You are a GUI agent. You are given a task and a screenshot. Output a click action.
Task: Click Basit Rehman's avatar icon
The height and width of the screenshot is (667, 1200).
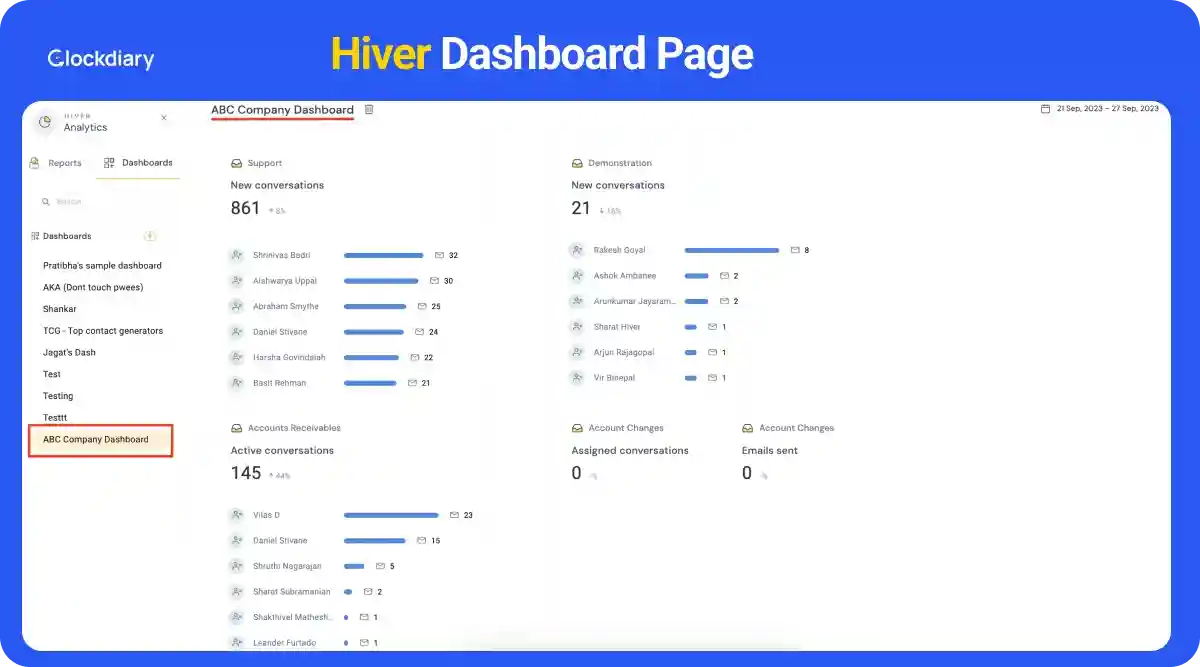[237, 383]
